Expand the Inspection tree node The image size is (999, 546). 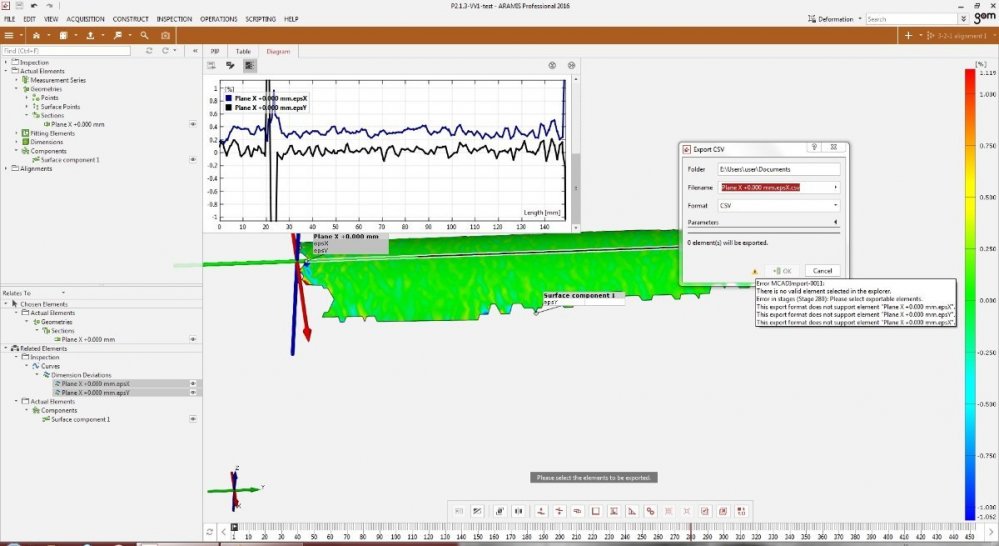(x=5, y=62)
